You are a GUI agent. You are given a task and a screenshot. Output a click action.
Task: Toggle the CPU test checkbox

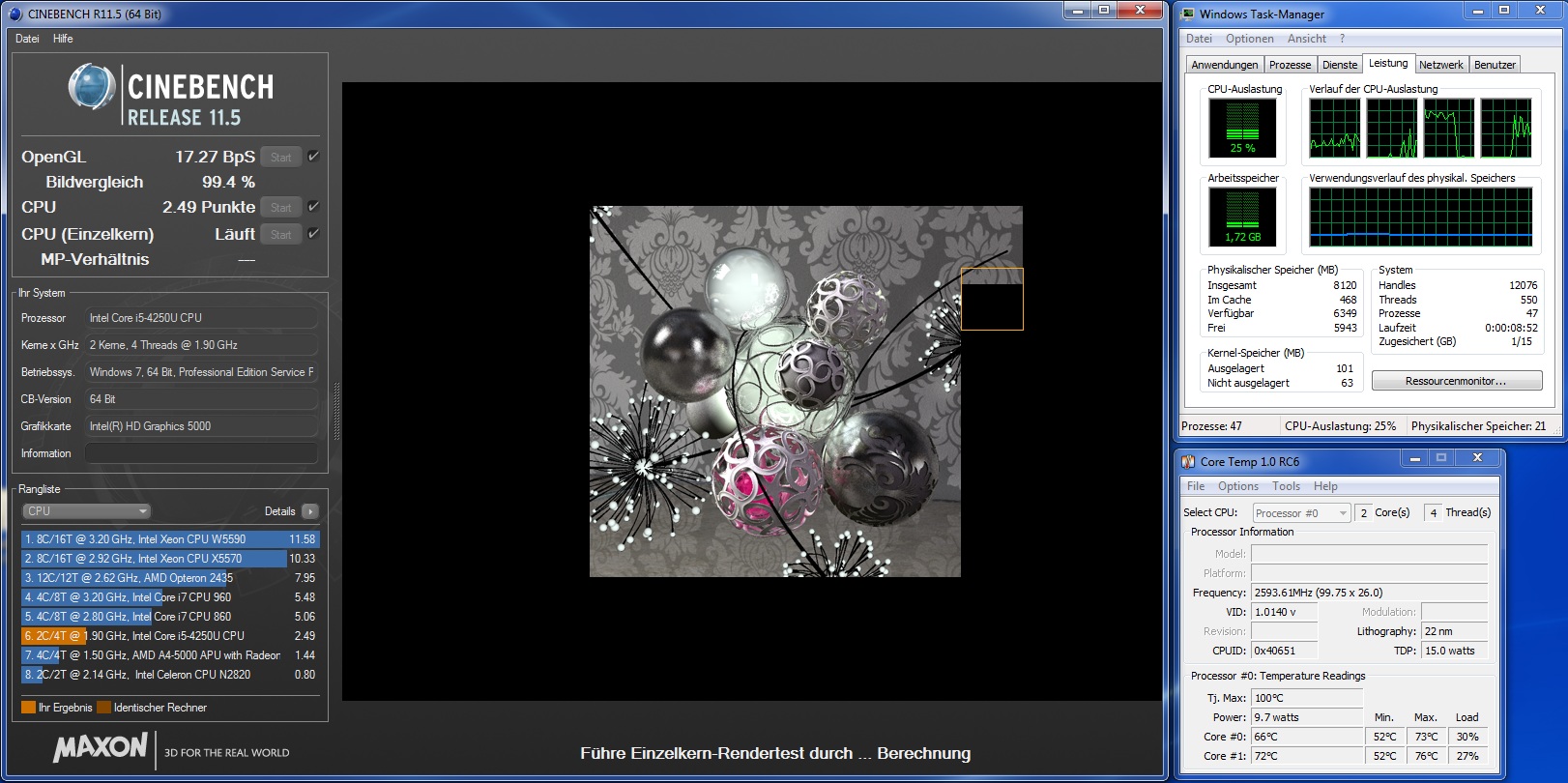(x=313, y=207)
